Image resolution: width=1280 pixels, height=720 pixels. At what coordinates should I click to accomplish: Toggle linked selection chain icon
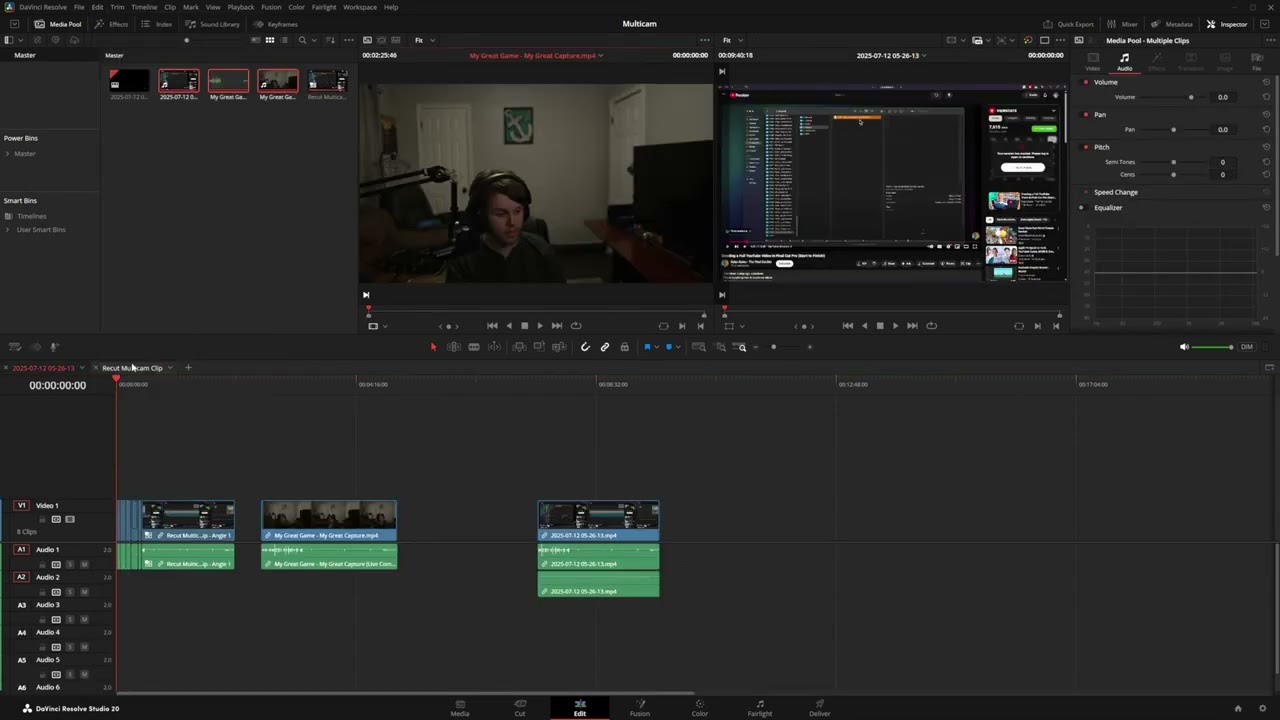605,347
